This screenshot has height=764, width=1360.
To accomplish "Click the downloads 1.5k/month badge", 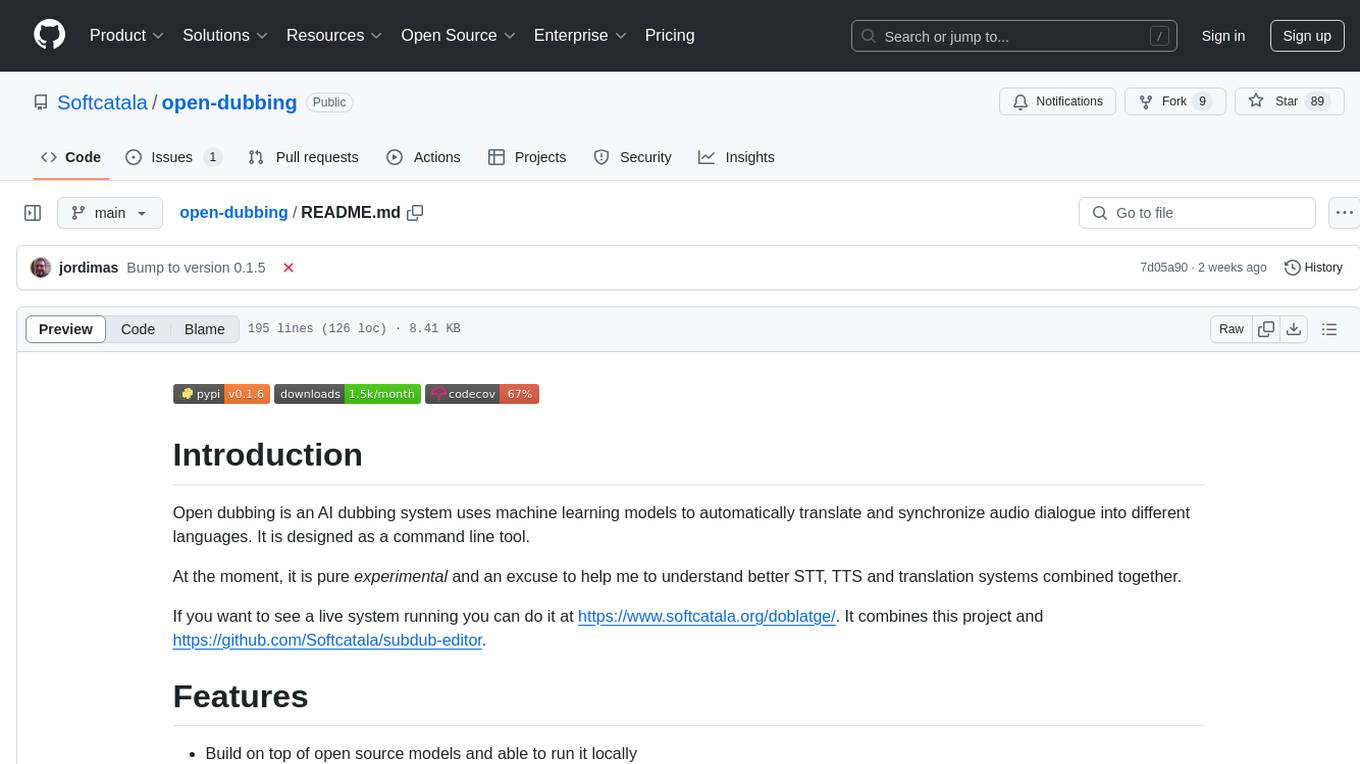I will click(x=347, y=394).
